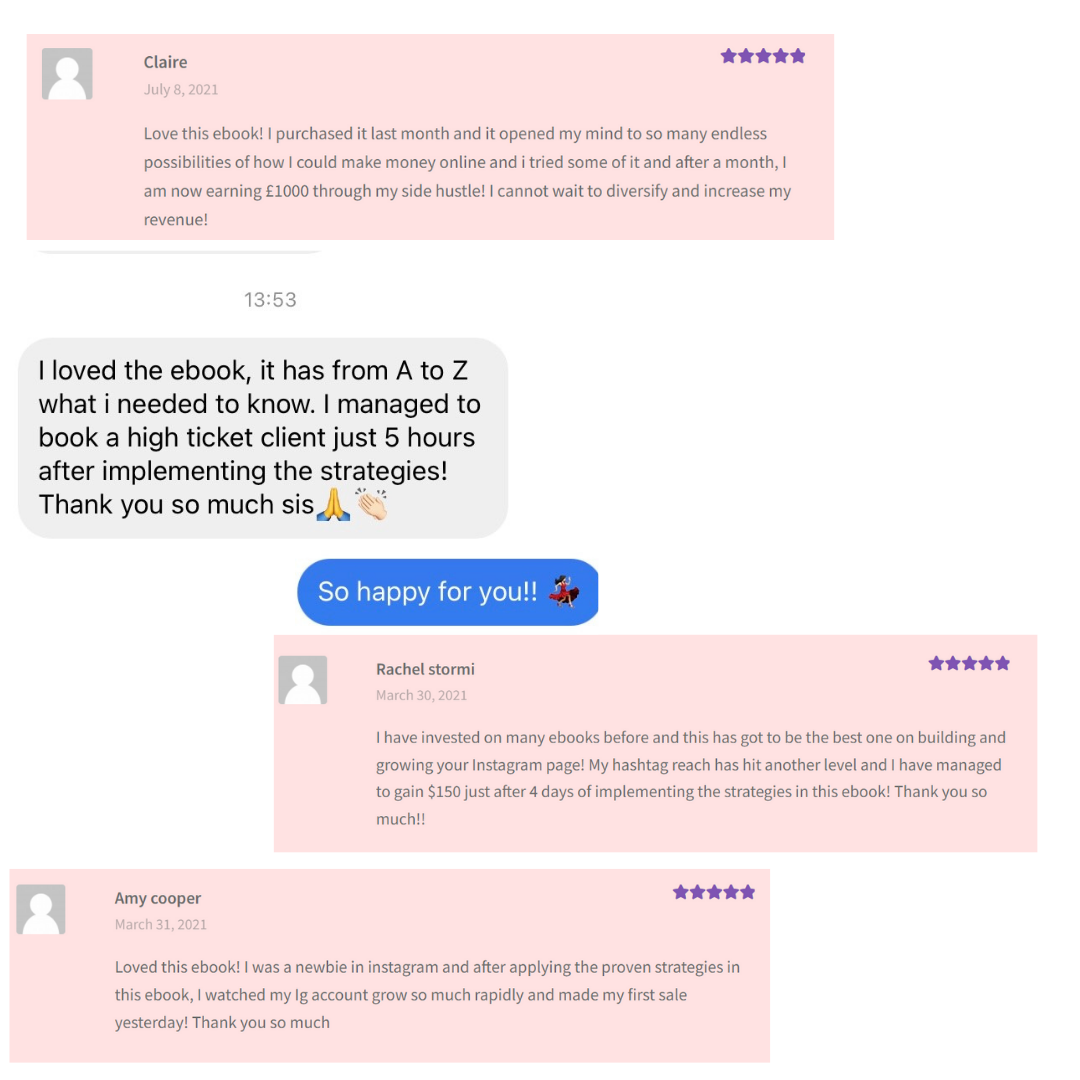The image size is (1080, 1080).
Task: Click the July 8, 2021 review date
Action: [x=181, y=89]
